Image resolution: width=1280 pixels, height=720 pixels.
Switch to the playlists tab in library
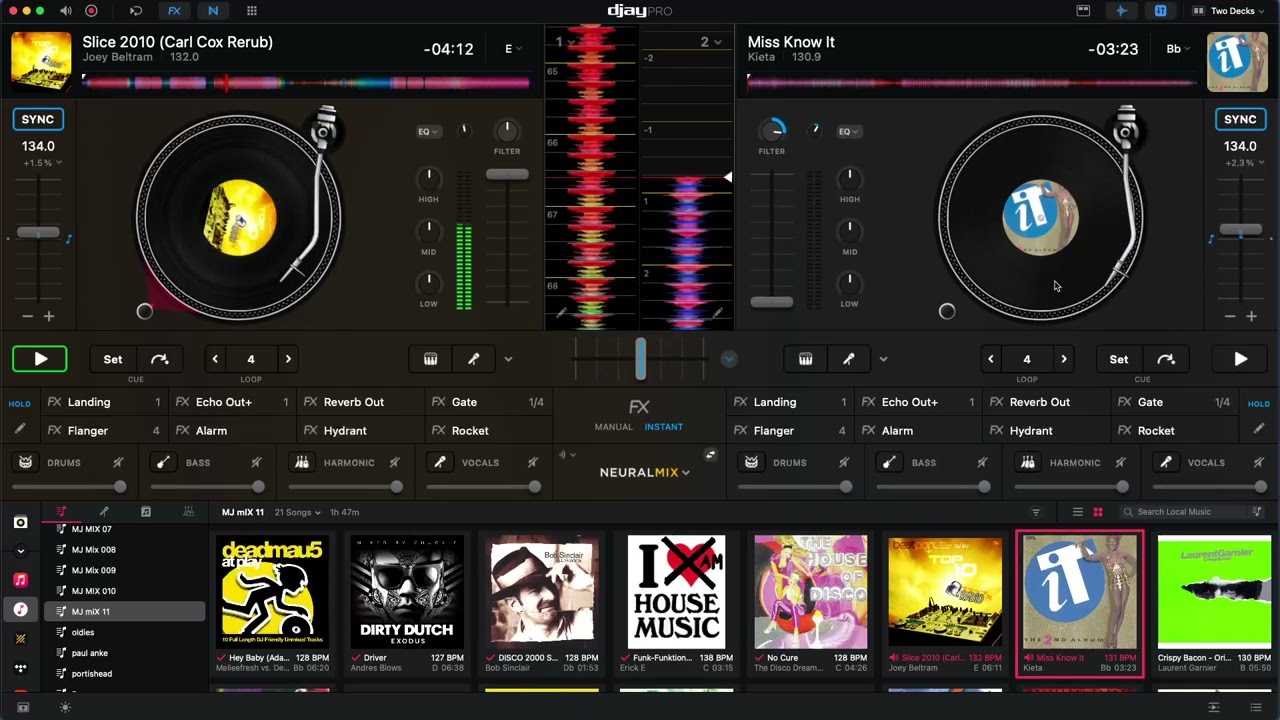(62, 512)
